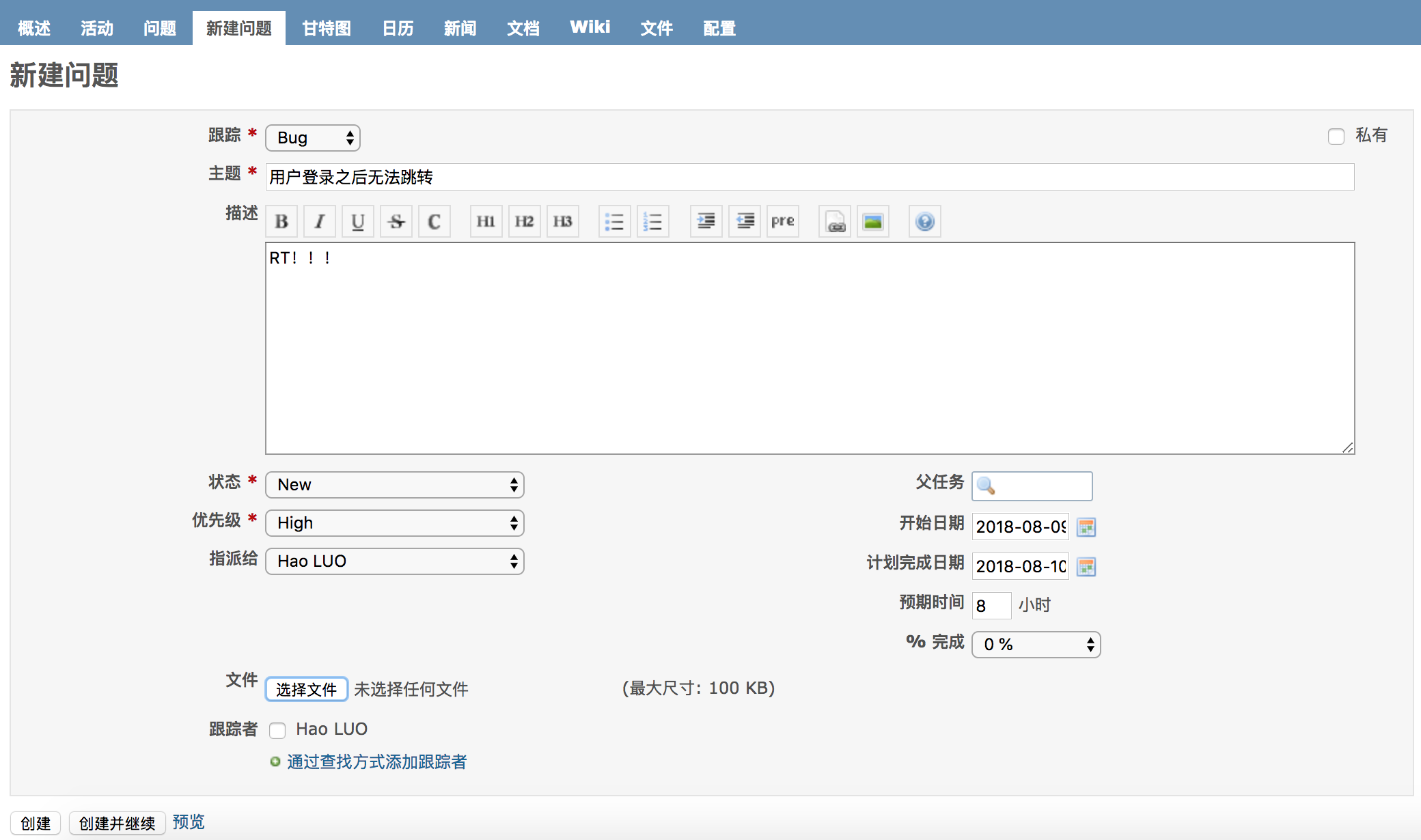Click the unordered list icon
Screen dimensions: 1421x840
(614, 220)
